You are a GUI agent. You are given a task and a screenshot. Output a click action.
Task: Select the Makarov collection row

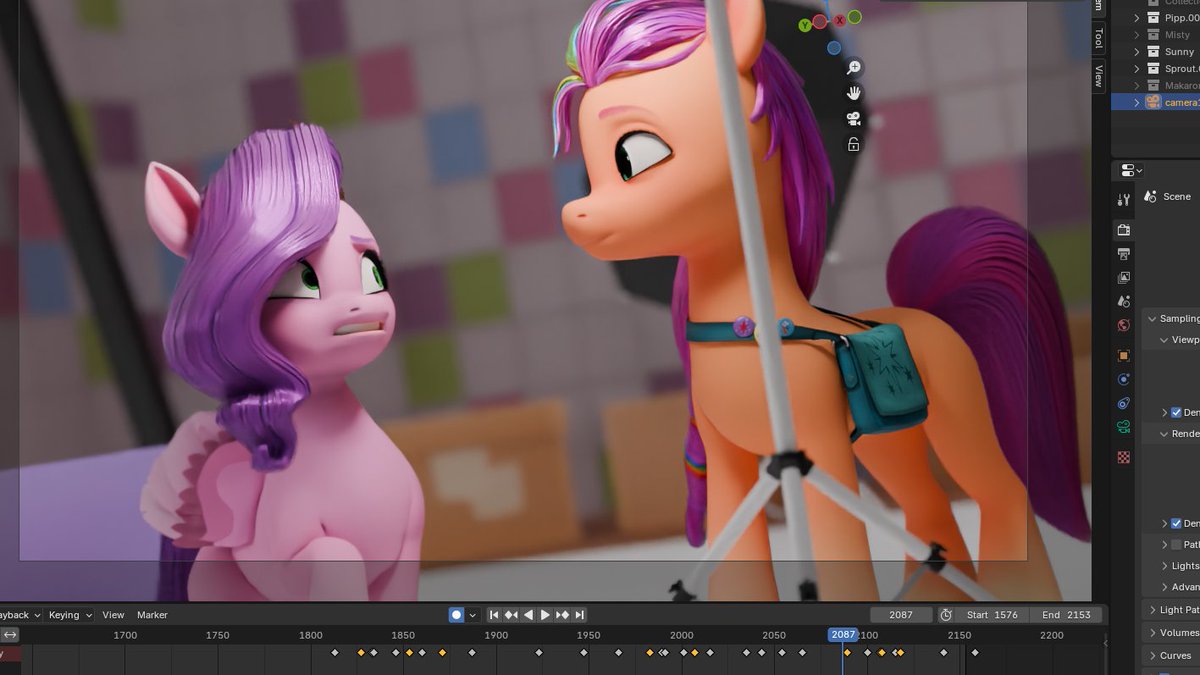[1156, 85]
